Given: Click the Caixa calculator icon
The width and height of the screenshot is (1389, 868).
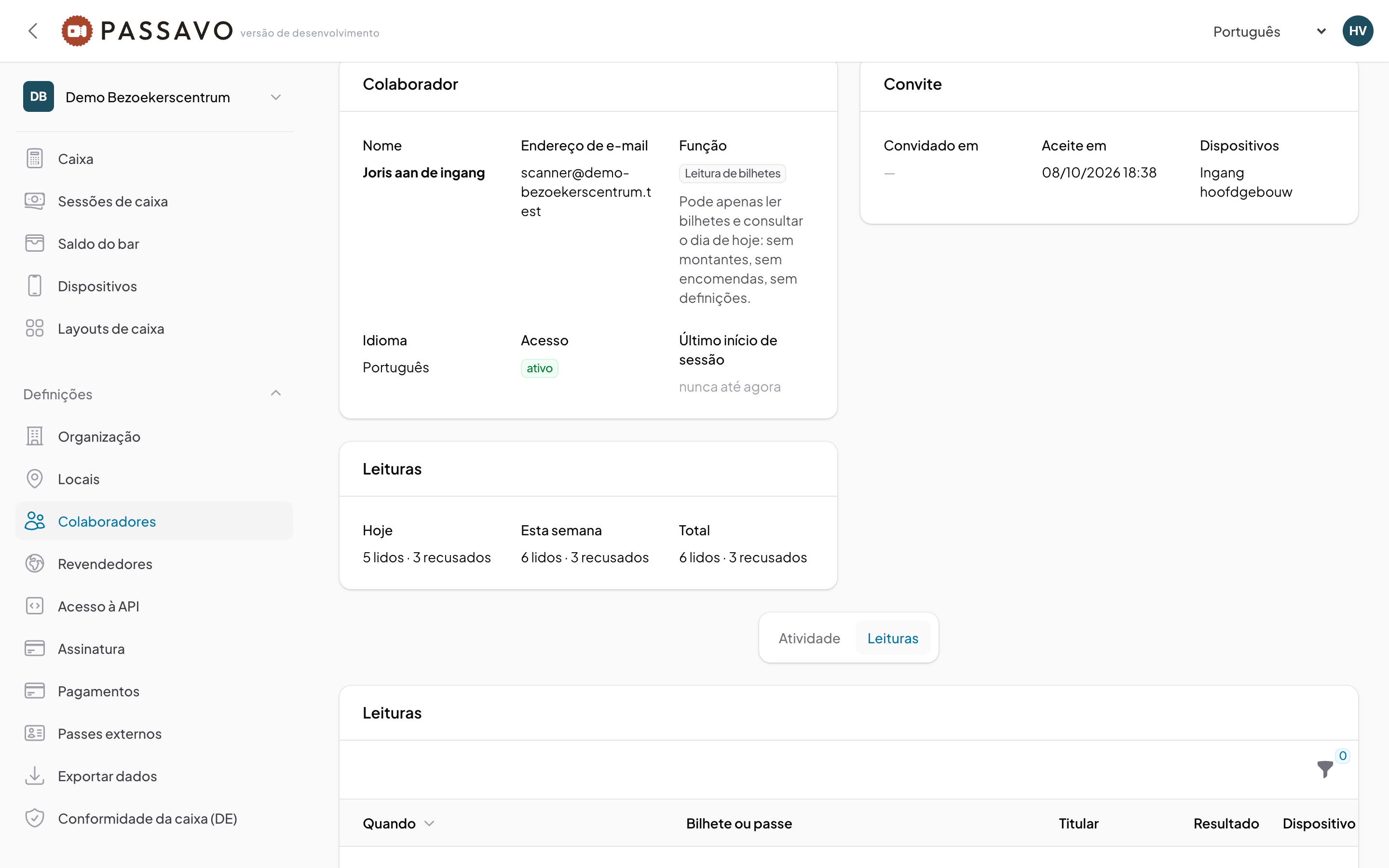Looking at the screenshot, I should coord(34,159).
